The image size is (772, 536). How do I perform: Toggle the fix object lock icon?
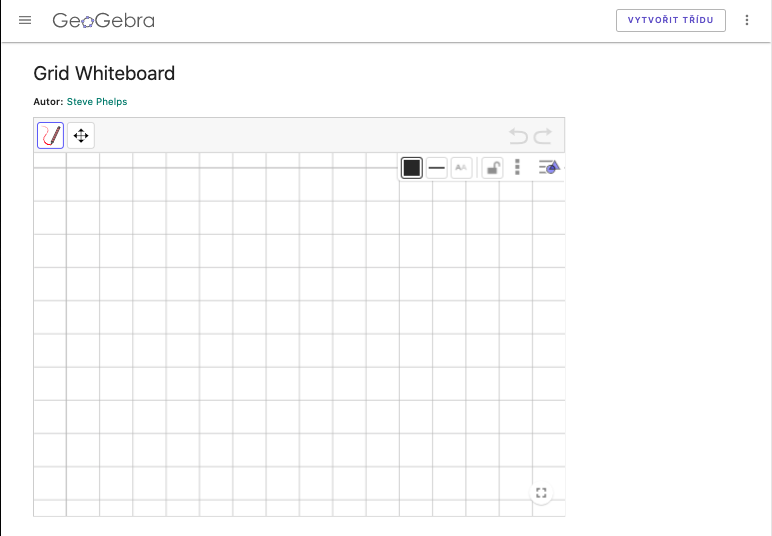click(492, 168)
